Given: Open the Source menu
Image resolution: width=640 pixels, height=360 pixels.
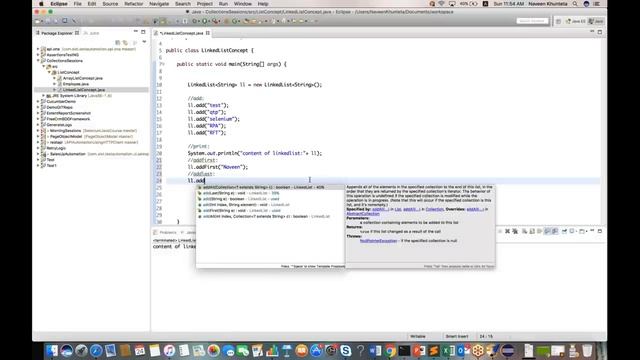Looking at the screenshot, I should pyautogui.click(x=110, y=4).
